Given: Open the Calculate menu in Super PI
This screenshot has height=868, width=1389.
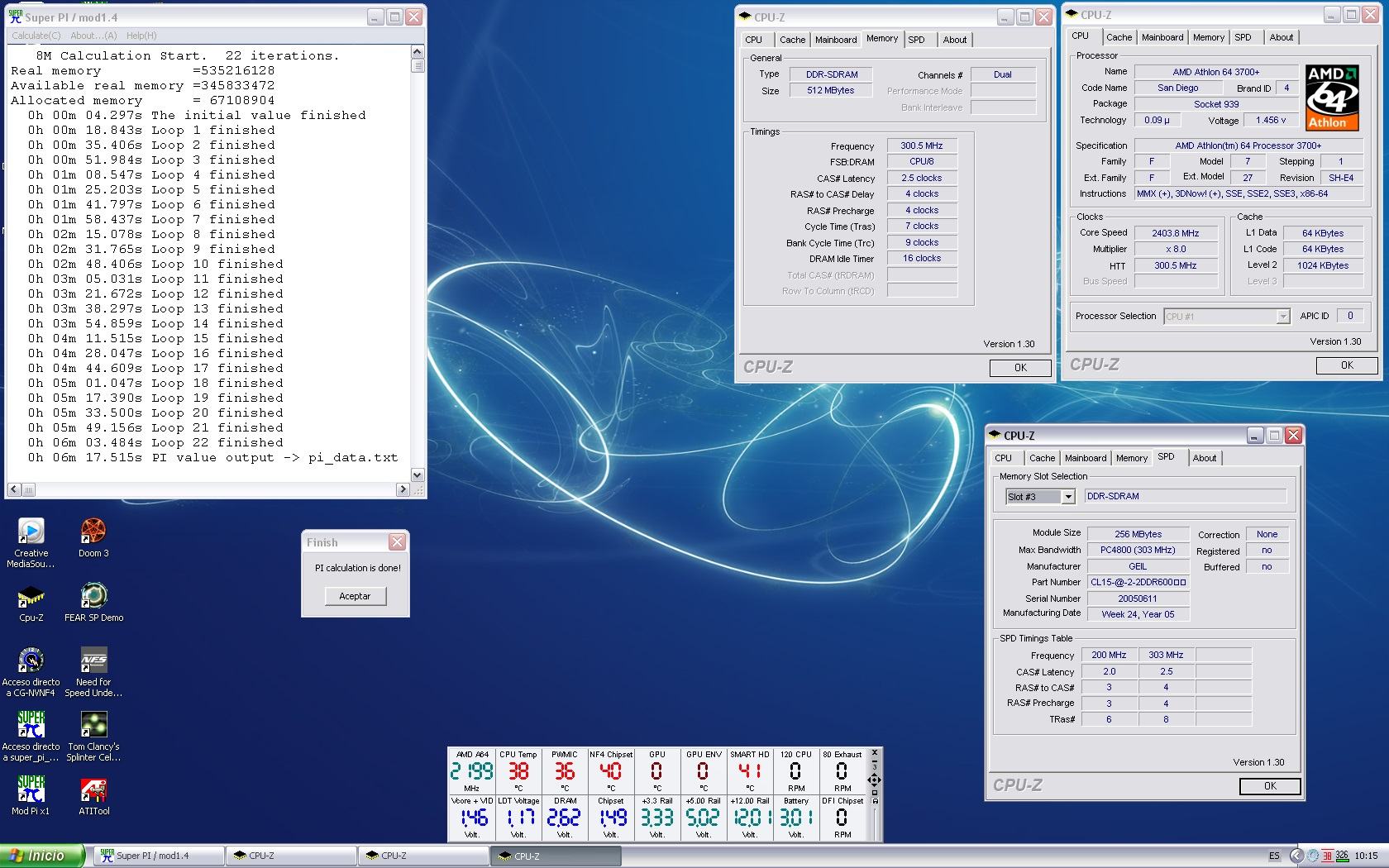Looking at the screenshot, I should click(x=36, y=36).
